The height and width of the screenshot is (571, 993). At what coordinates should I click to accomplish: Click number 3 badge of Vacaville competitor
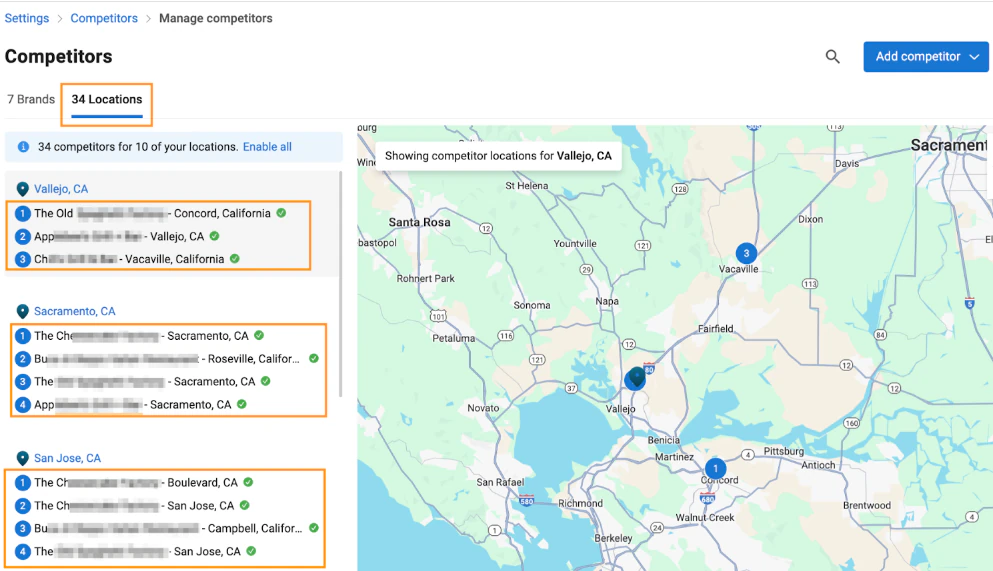pyautogui.click(x=23, y=259)
